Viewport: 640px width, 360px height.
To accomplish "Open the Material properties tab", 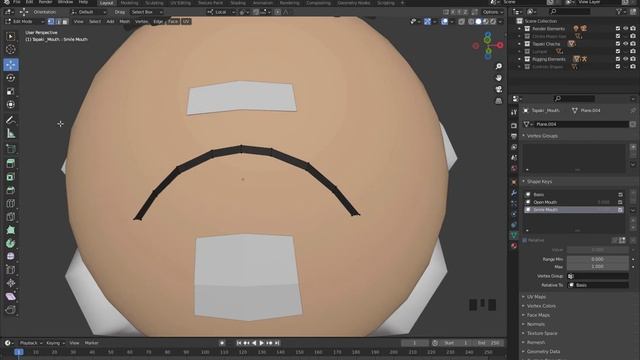I will coord(514,246).
